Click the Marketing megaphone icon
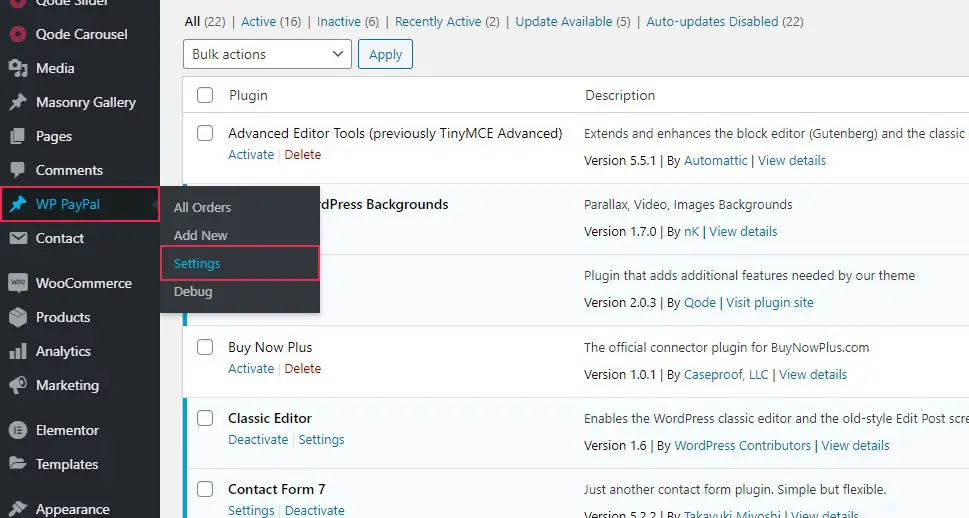Viewport: 969px width, 518px height. 18,385
